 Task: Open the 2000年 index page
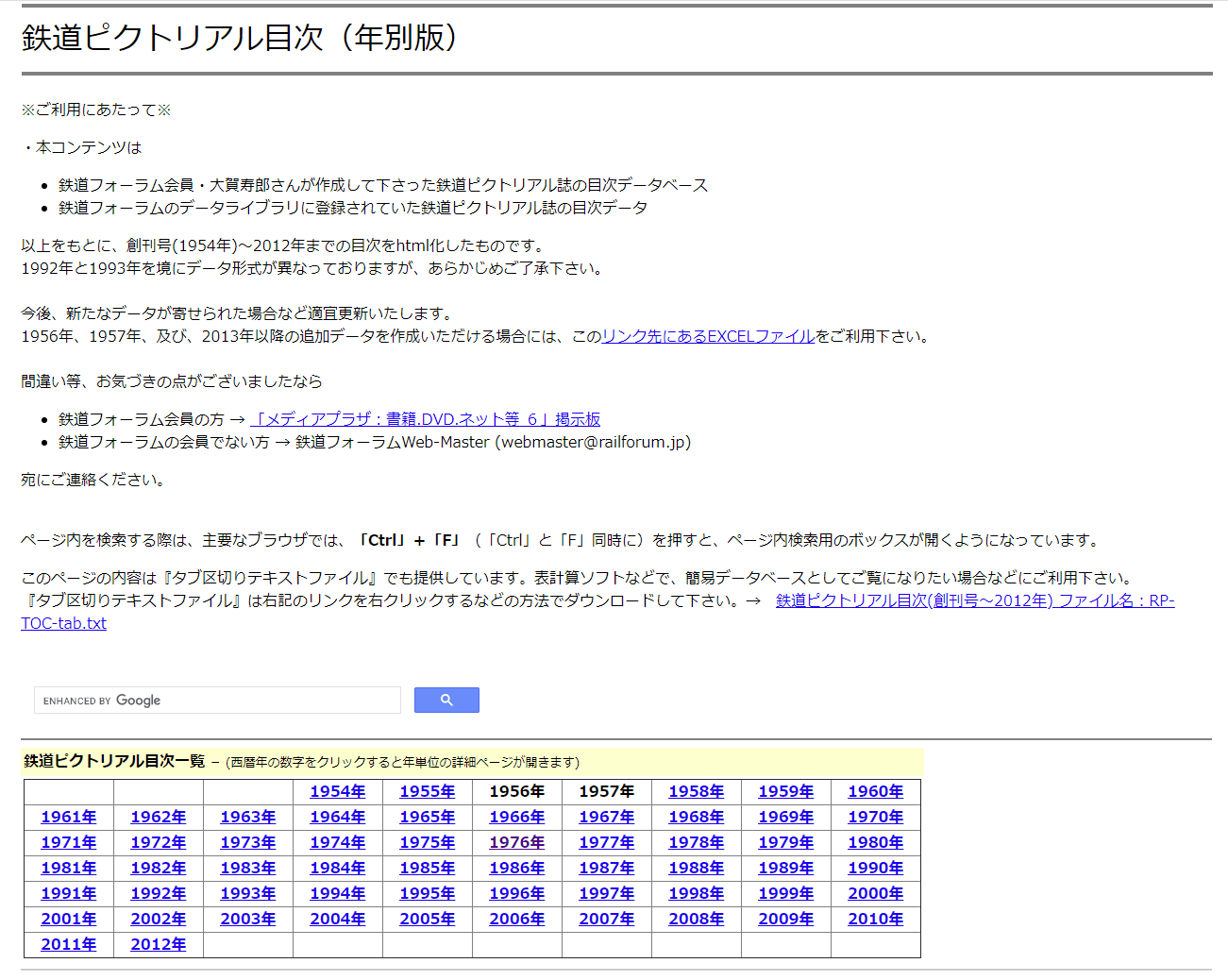[x=876, y=893]
